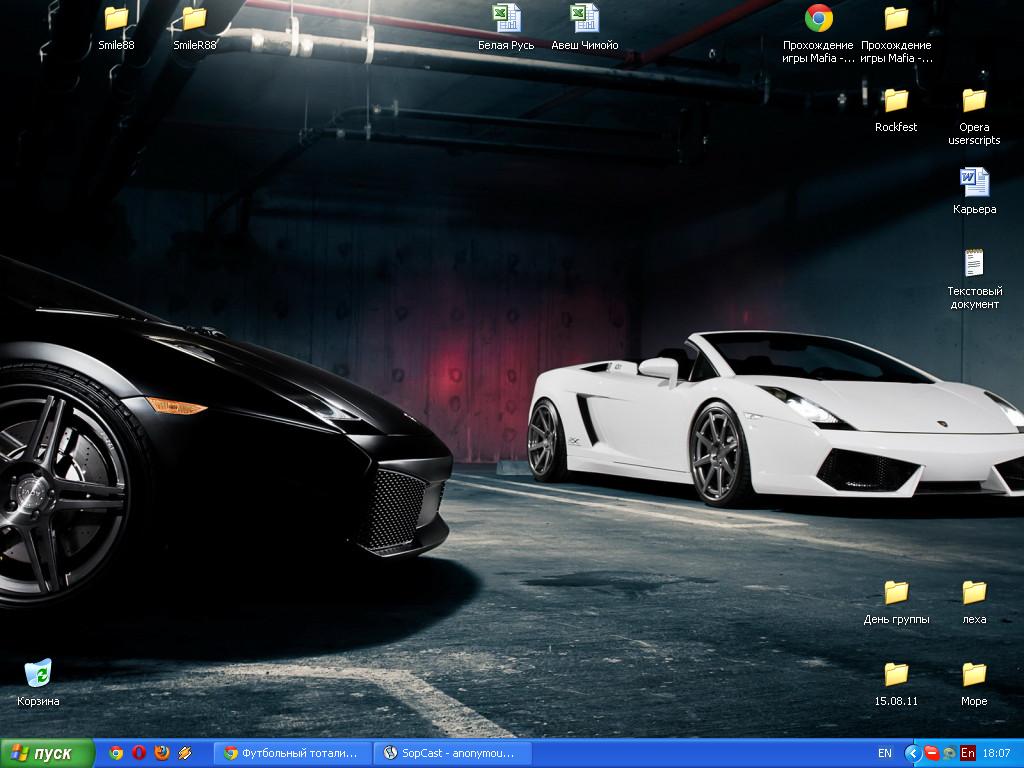Launch Firefox from the Quick Launch bar
Image resolution: width=1024 pixels, height=768 pixels.
tap(162, 753)
